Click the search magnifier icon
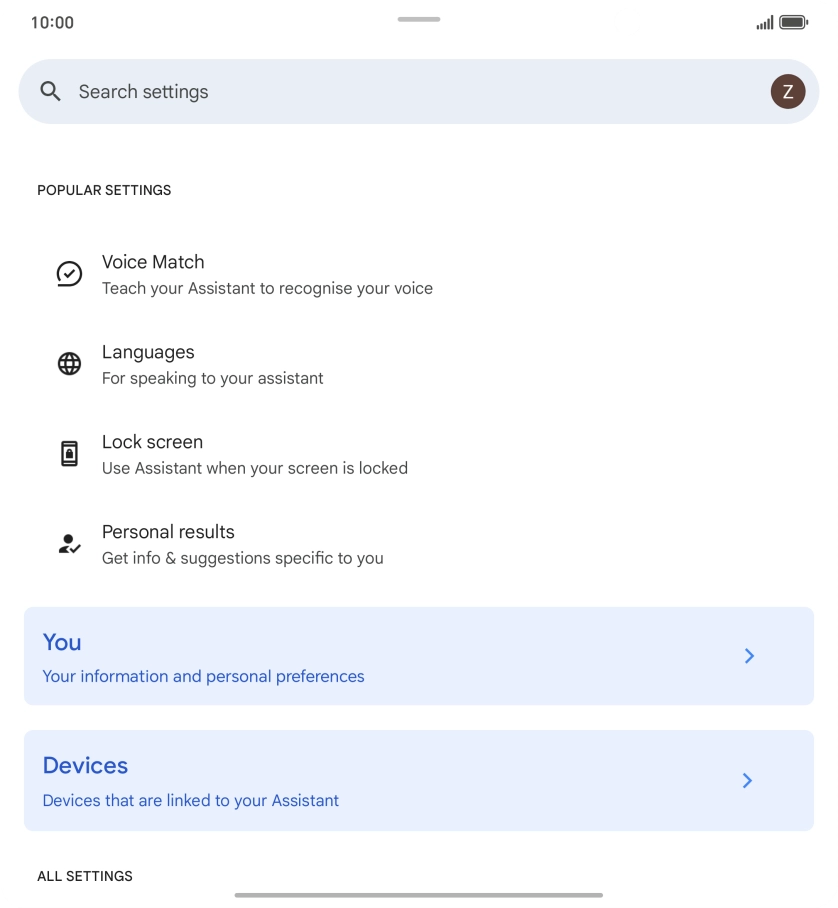This screenshot has height=908, width=838. [x=50, y=91]
